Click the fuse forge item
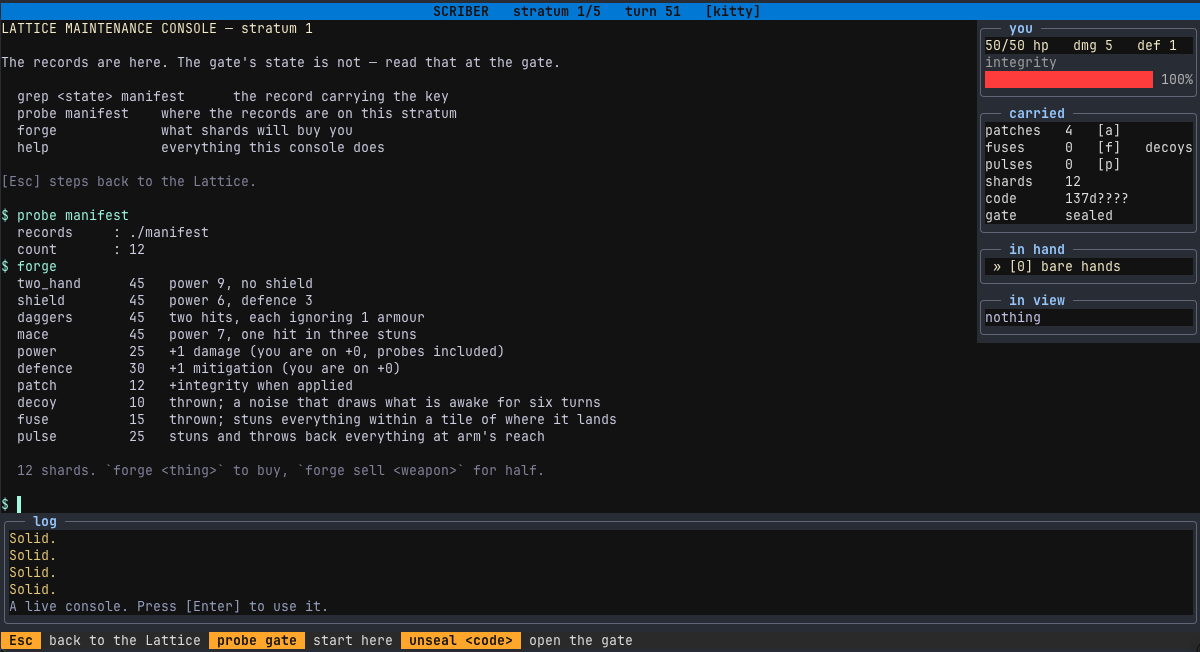Image resolution: width=1200 pixels, height=652 pixels. pos(317,419)
